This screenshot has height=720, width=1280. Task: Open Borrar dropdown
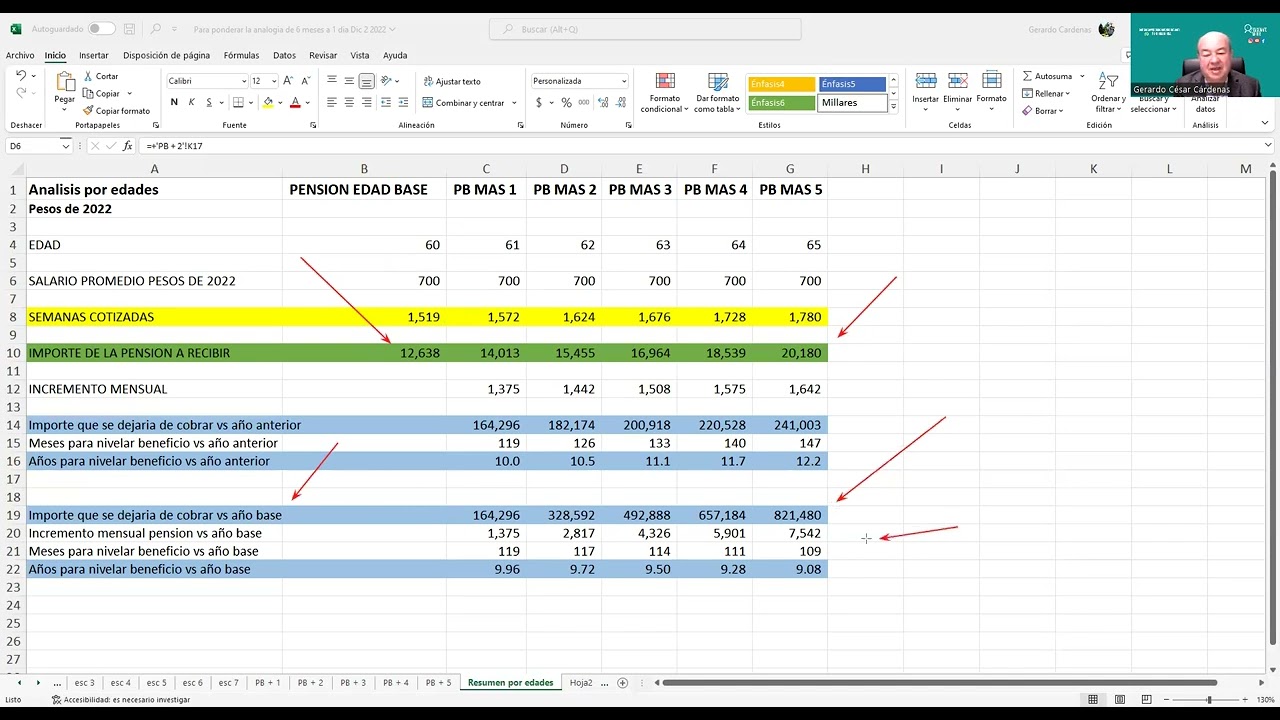(1043, 111)
